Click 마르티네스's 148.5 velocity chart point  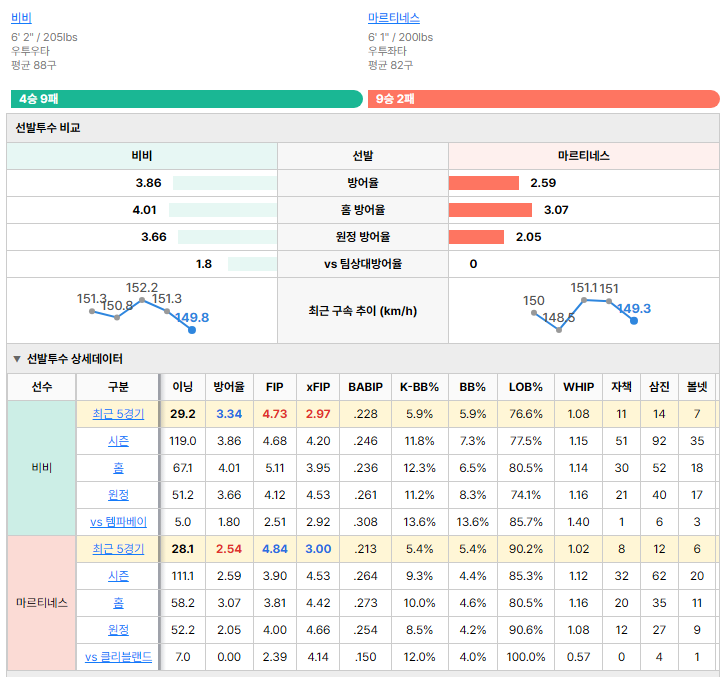[x=559, y=330]
